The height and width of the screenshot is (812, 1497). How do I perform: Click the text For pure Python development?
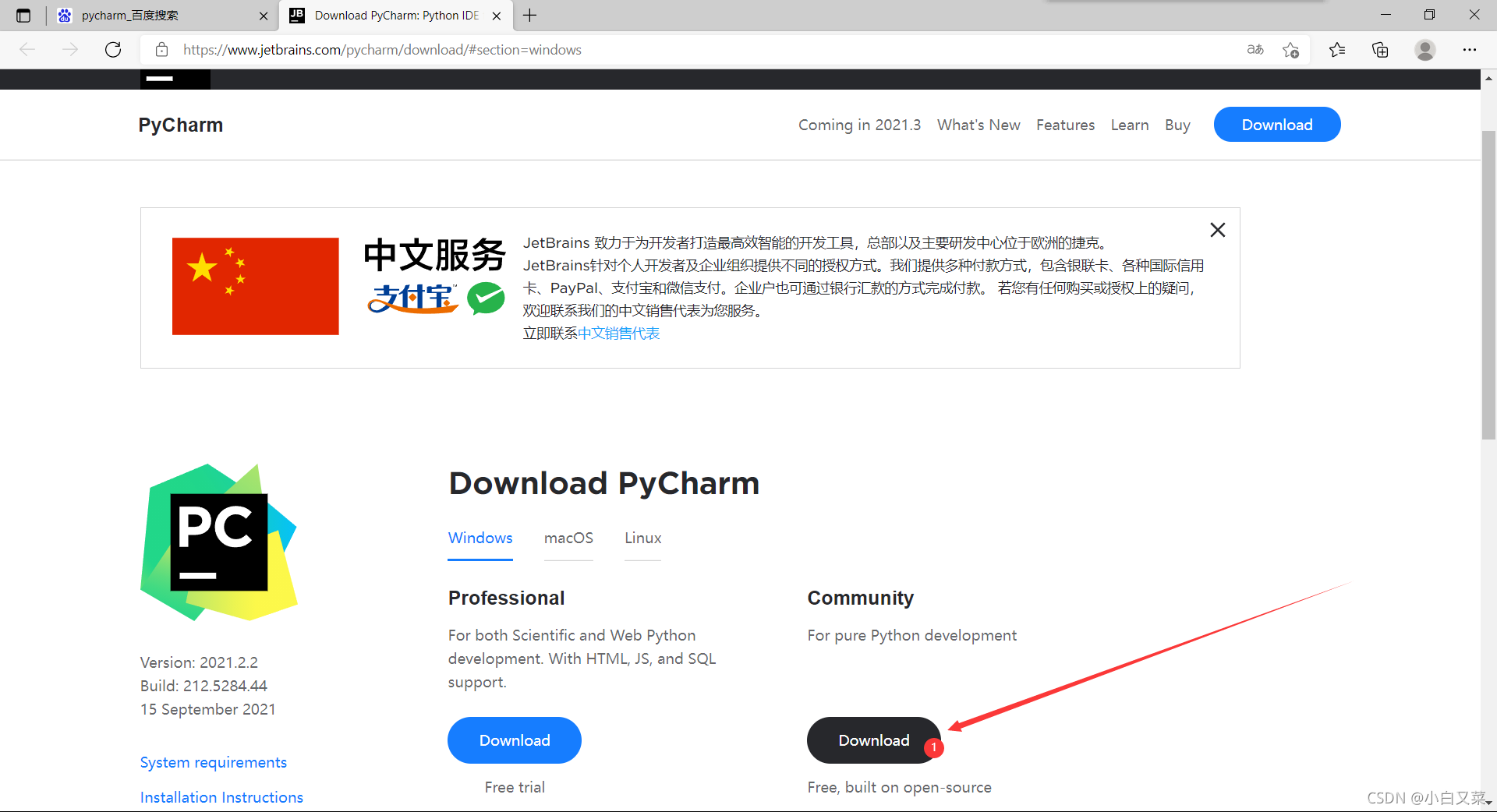coord(911,635)
